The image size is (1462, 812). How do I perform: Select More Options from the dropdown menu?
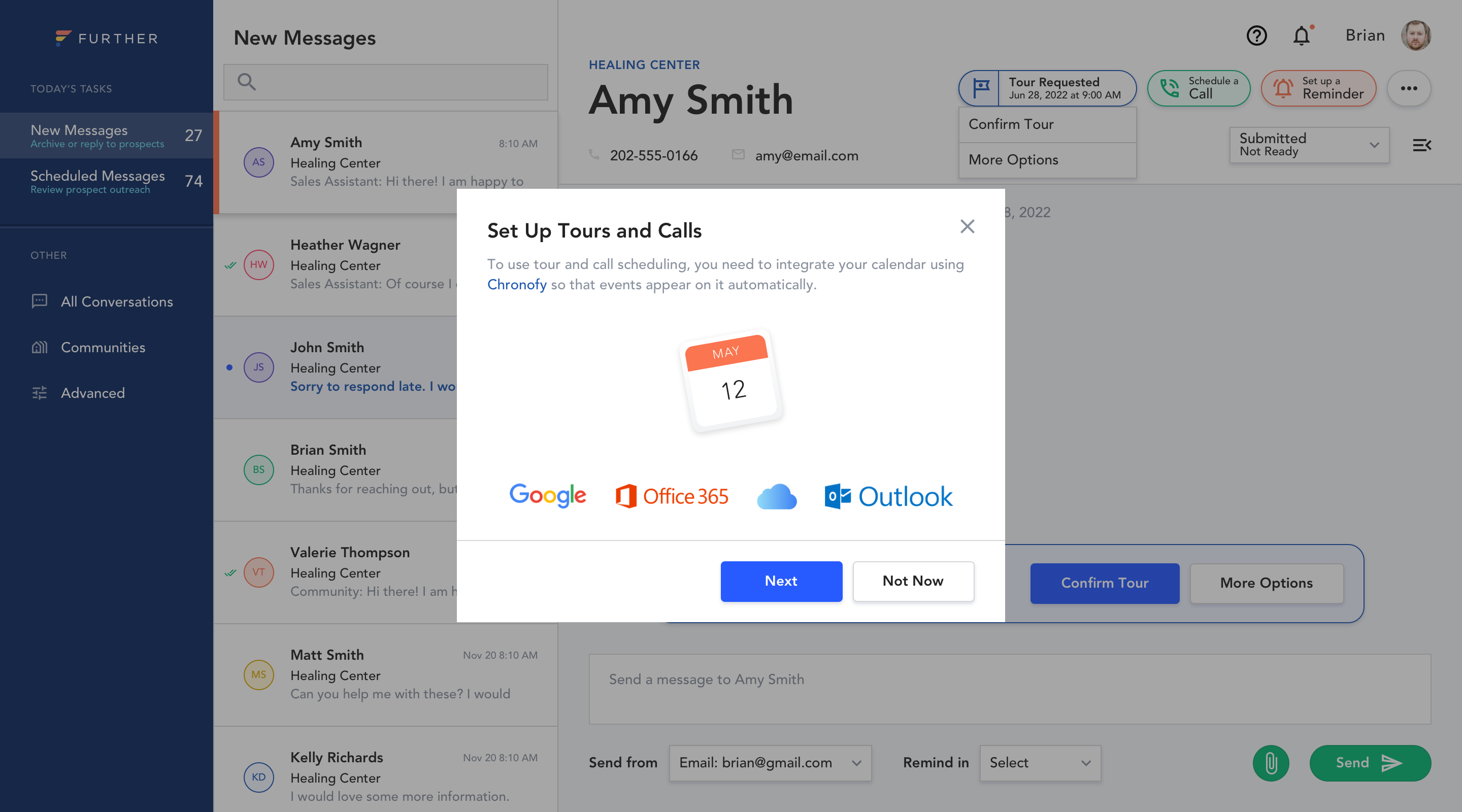pos(1047,160)
